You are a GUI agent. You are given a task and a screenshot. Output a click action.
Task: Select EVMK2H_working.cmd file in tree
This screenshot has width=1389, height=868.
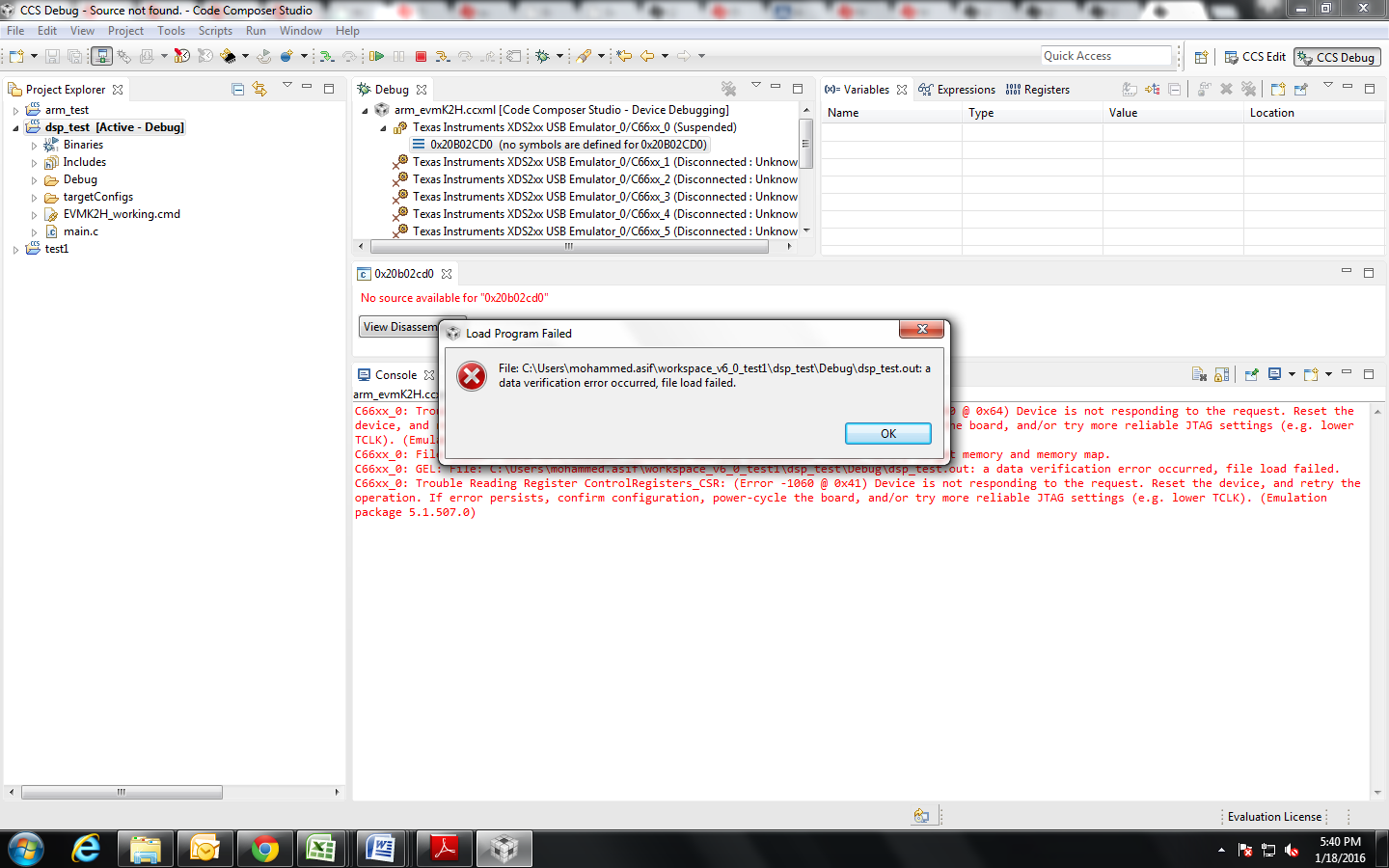[x=122, y=214]
